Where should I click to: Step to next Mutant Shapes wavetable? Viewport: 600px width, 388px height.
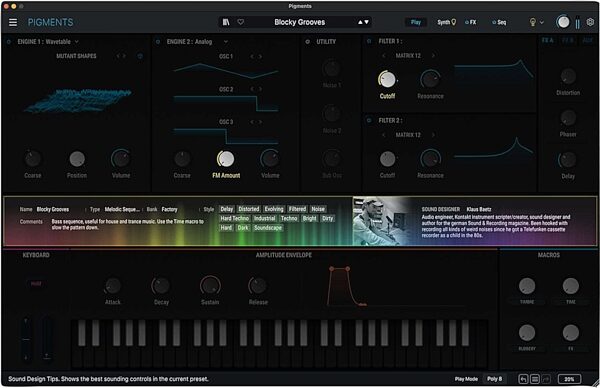[x=124, y=56]
